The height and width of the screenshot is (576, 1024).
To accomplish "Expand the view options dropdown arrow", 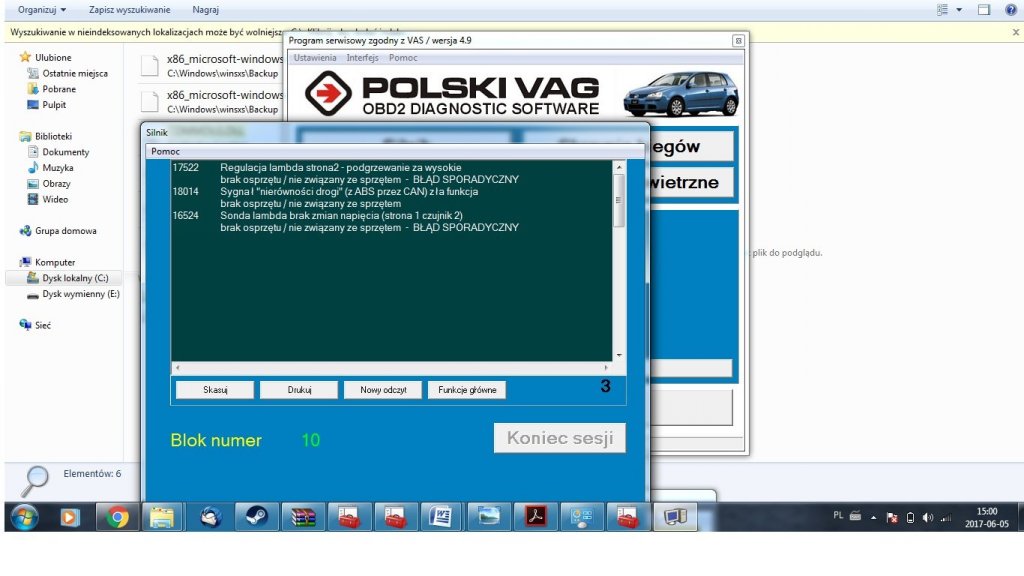I will 959,10.
